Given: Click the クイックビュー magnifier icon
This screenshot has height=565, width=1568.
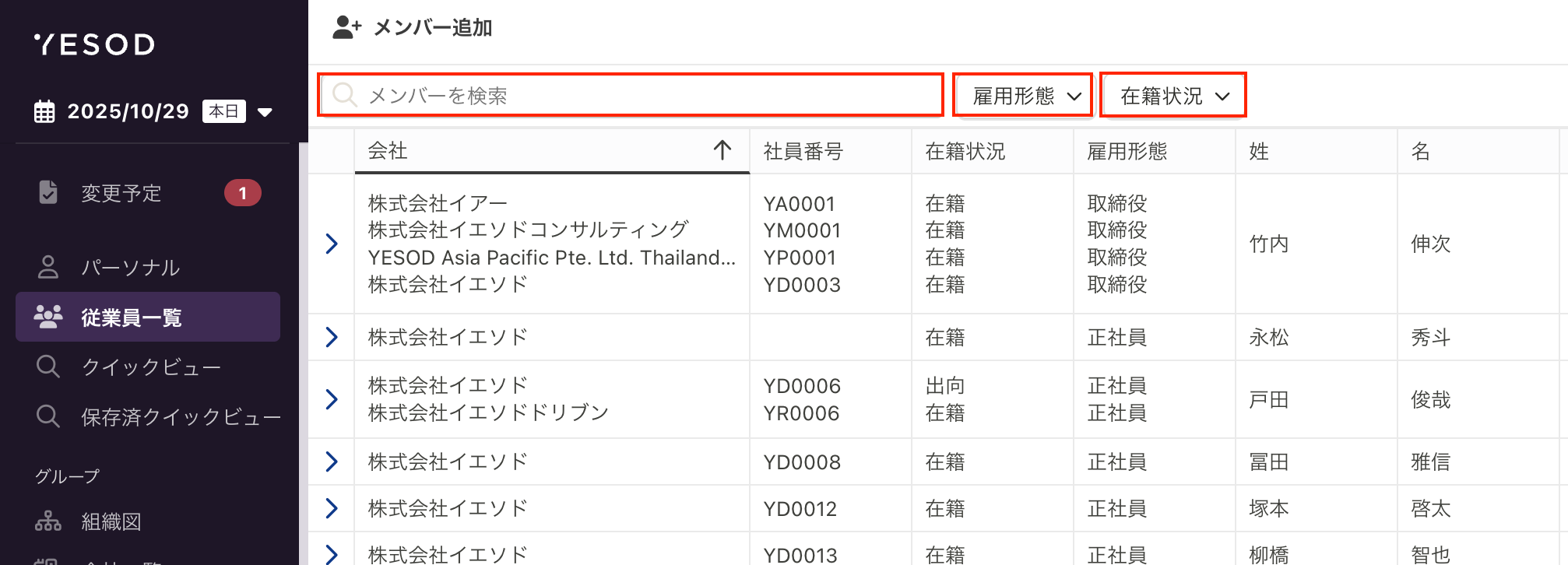Looking at the screenshot, I should tap(48, 367).
